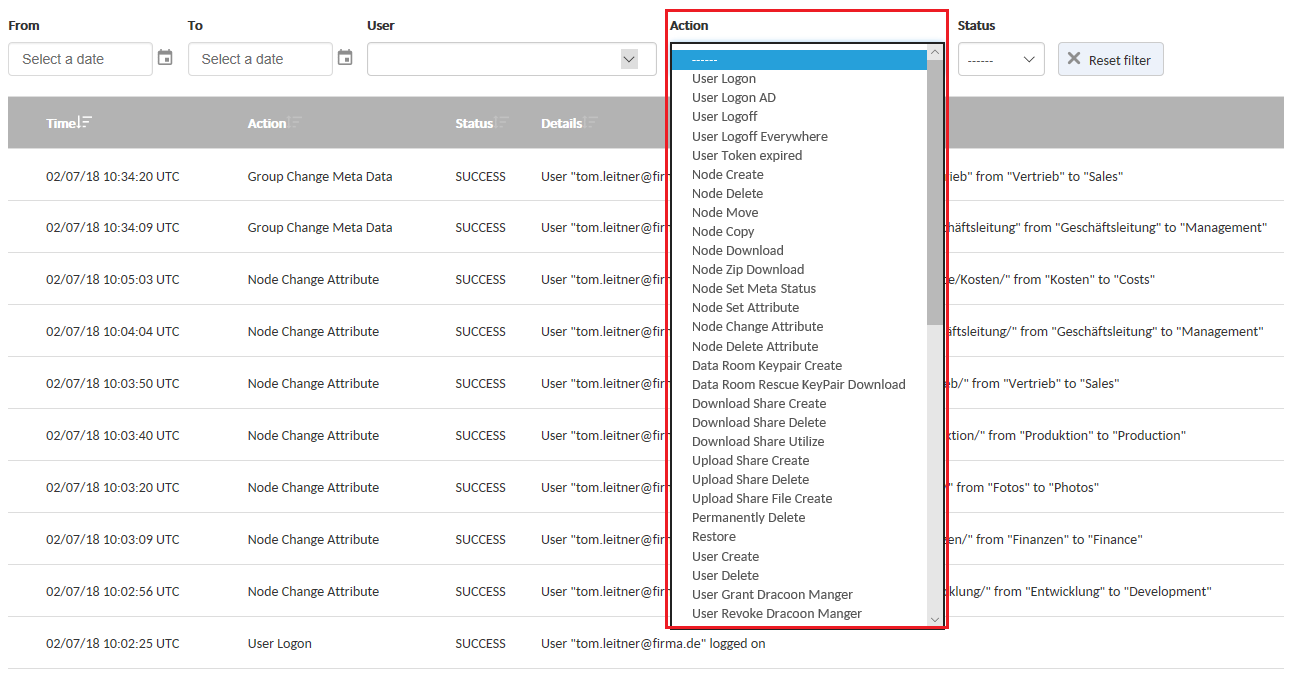The width and height of the screenshot is (1298, 676).
Task: Click the sort icon next to Status header
Action: click(502, 122)
